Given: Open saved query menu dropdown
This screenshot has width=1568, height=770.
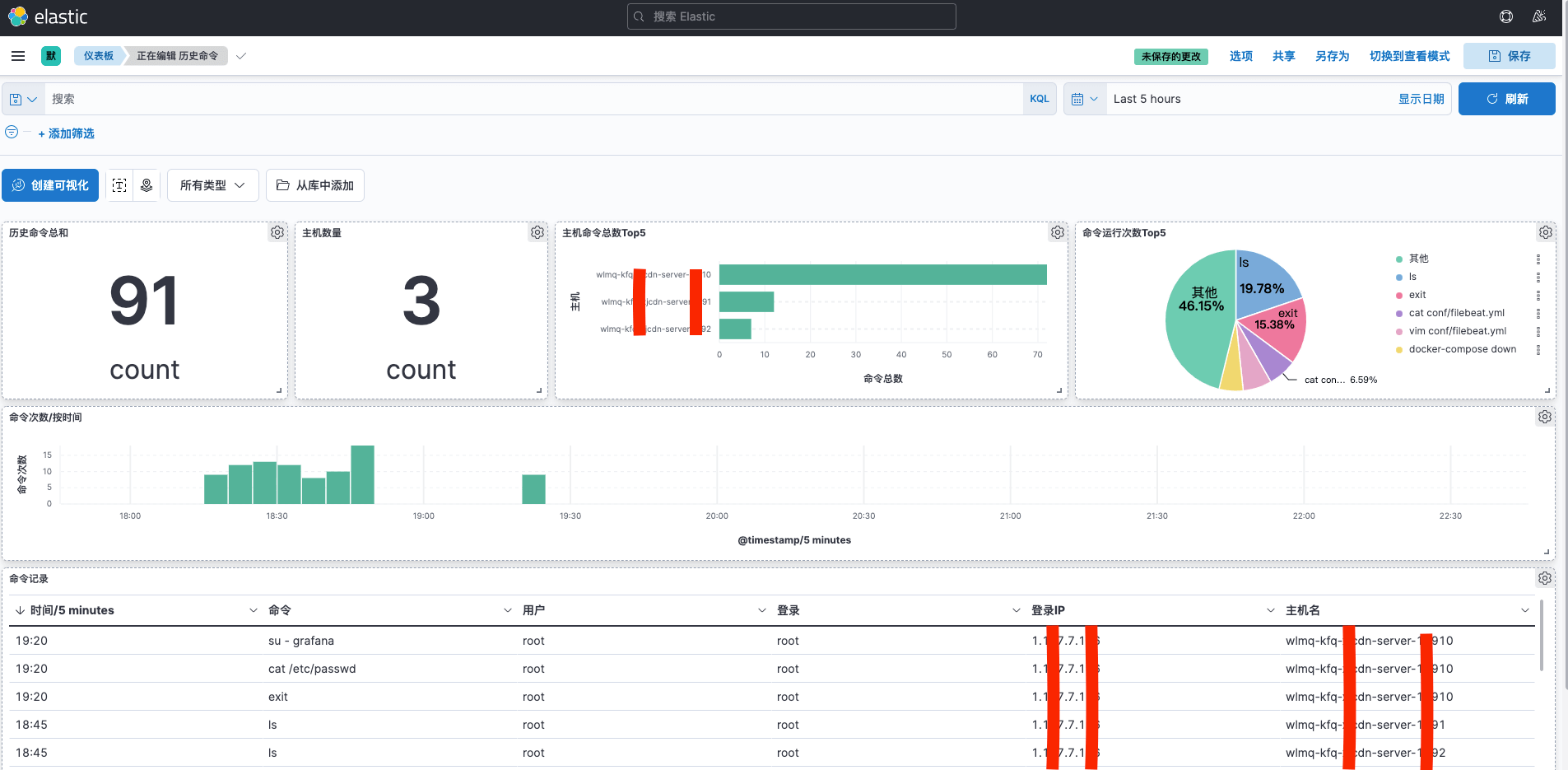Looking at the screenshot, I should click(x=23, y=99).
